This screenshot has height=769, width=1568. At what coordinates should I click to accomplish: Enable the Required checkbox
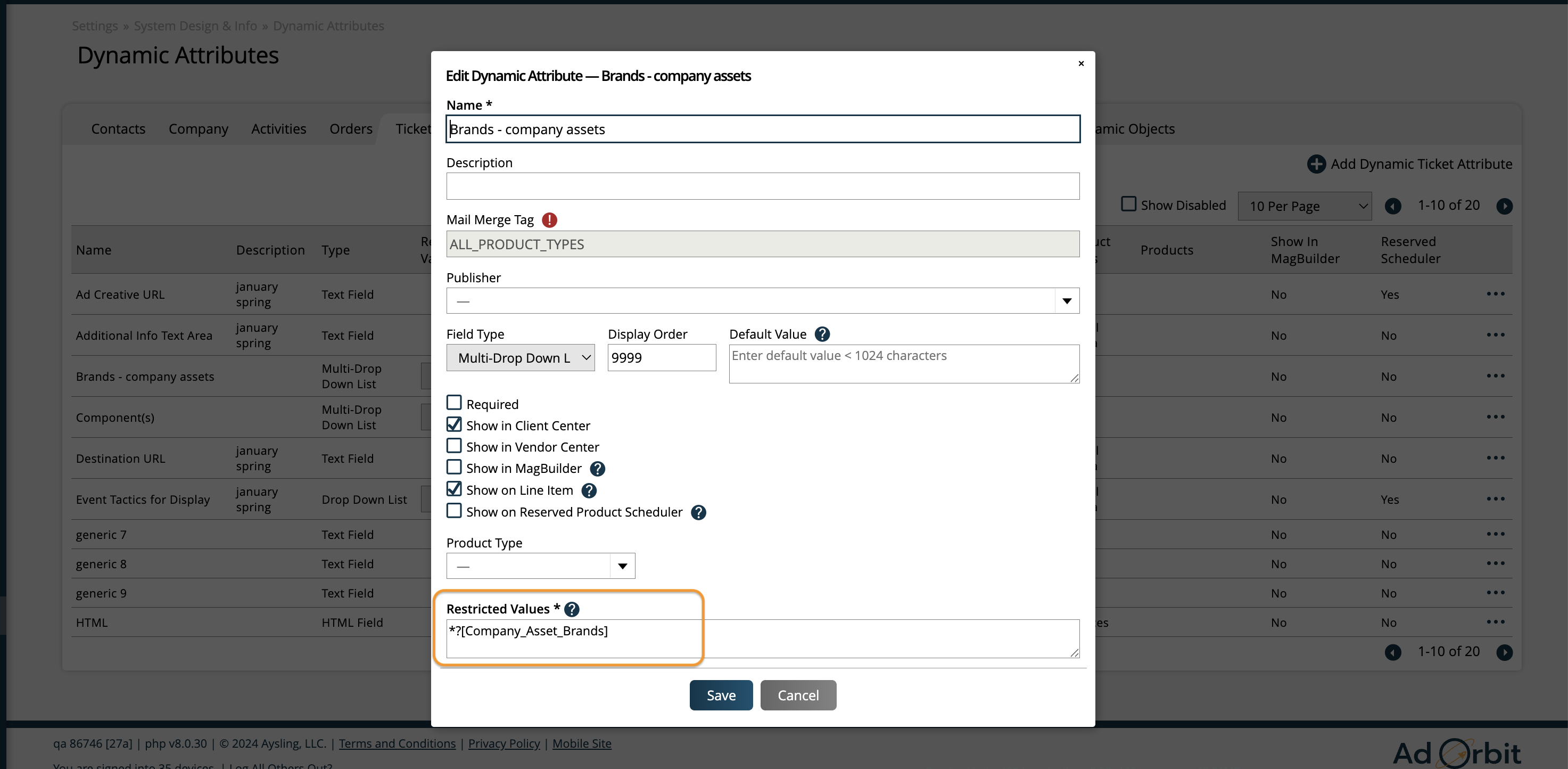coord(454,403)
